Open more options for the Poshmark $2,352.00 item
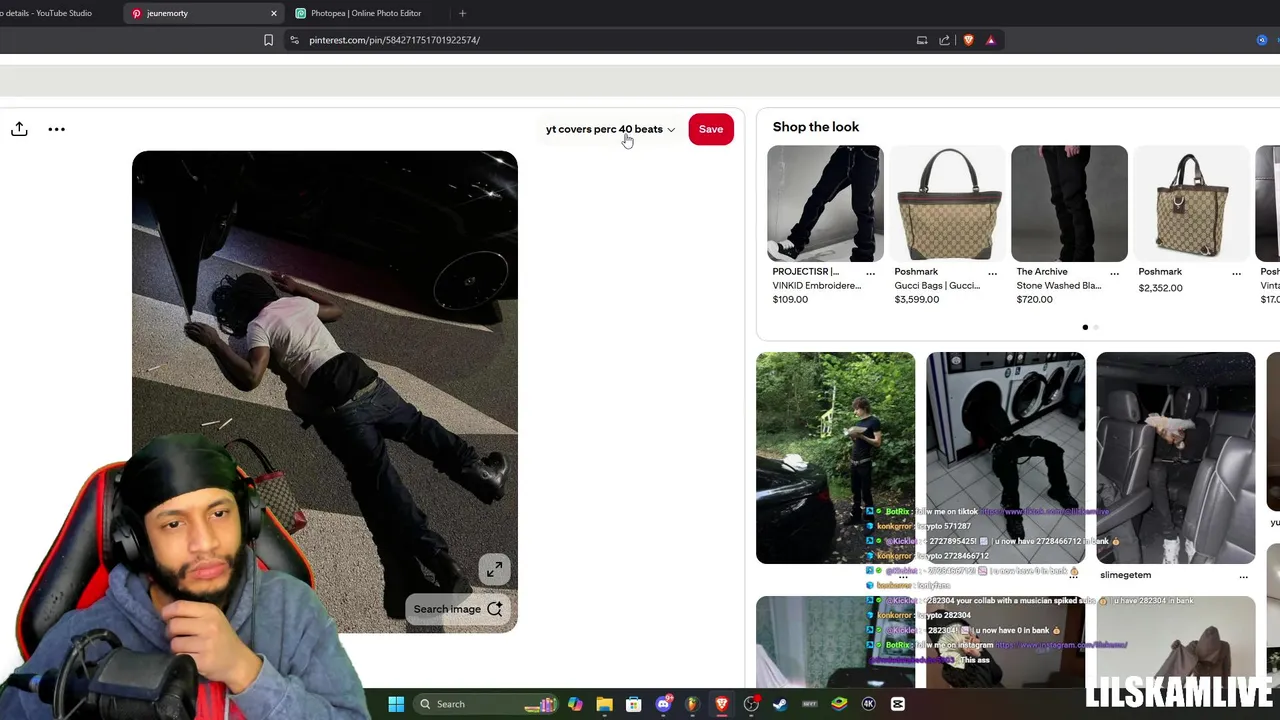 tap(1236, 273)
